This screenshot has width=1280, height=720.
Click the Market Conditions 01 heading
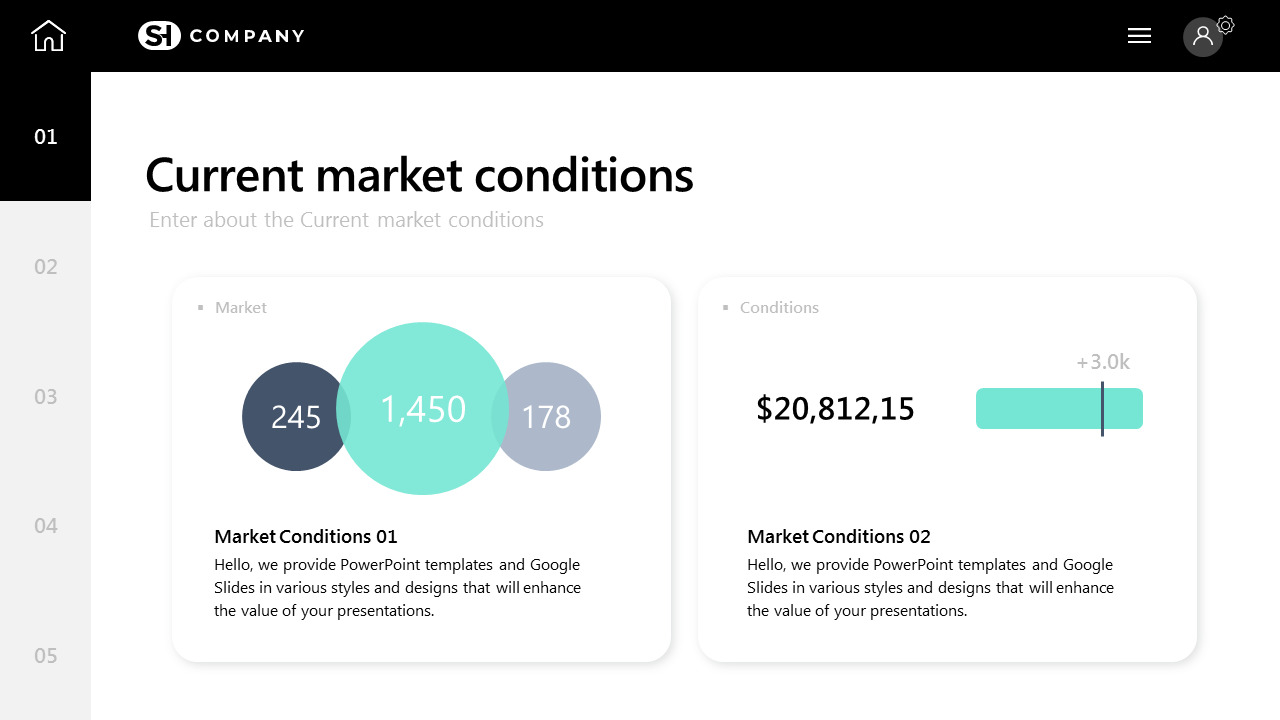click(x=306, y=537)
